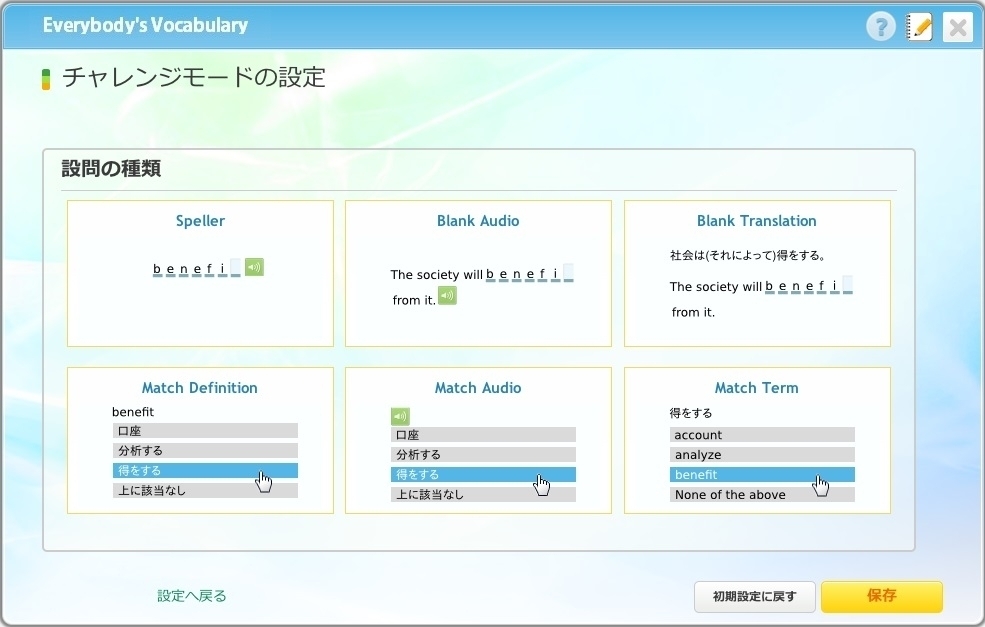This screenshot has height=627, width=985.
Task: Click the 'benefit' prompt in Match Definition
Action: tap(133, 412)
